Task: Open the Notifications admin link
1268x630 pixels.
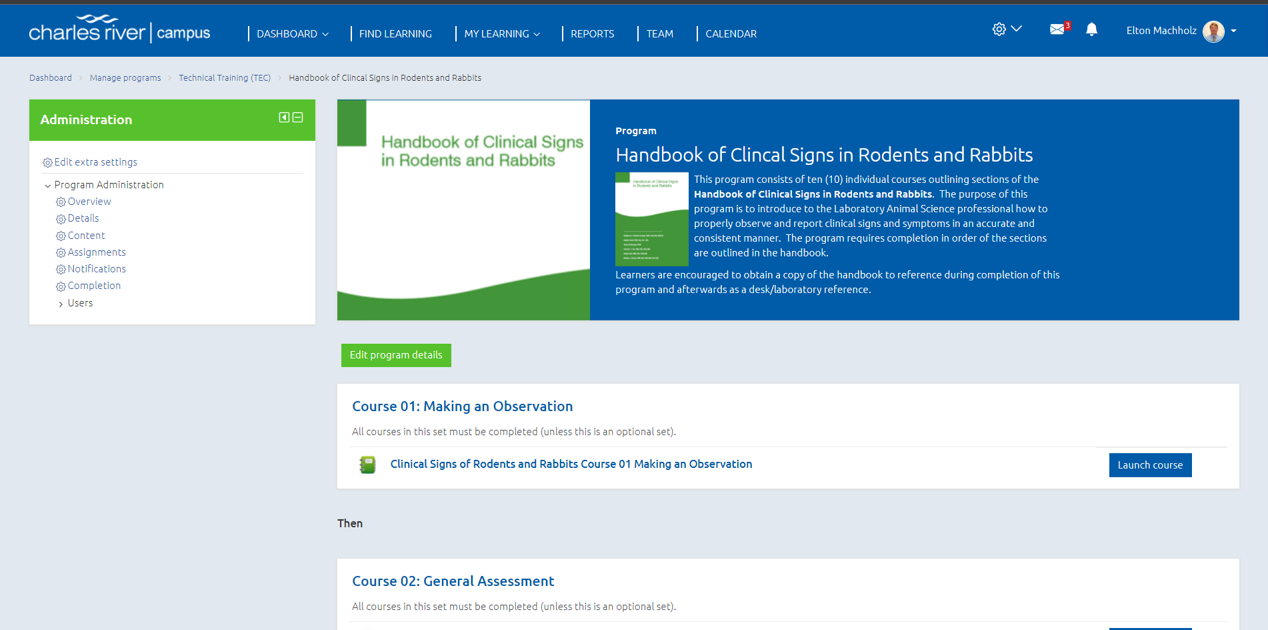Action: [97, 269]
